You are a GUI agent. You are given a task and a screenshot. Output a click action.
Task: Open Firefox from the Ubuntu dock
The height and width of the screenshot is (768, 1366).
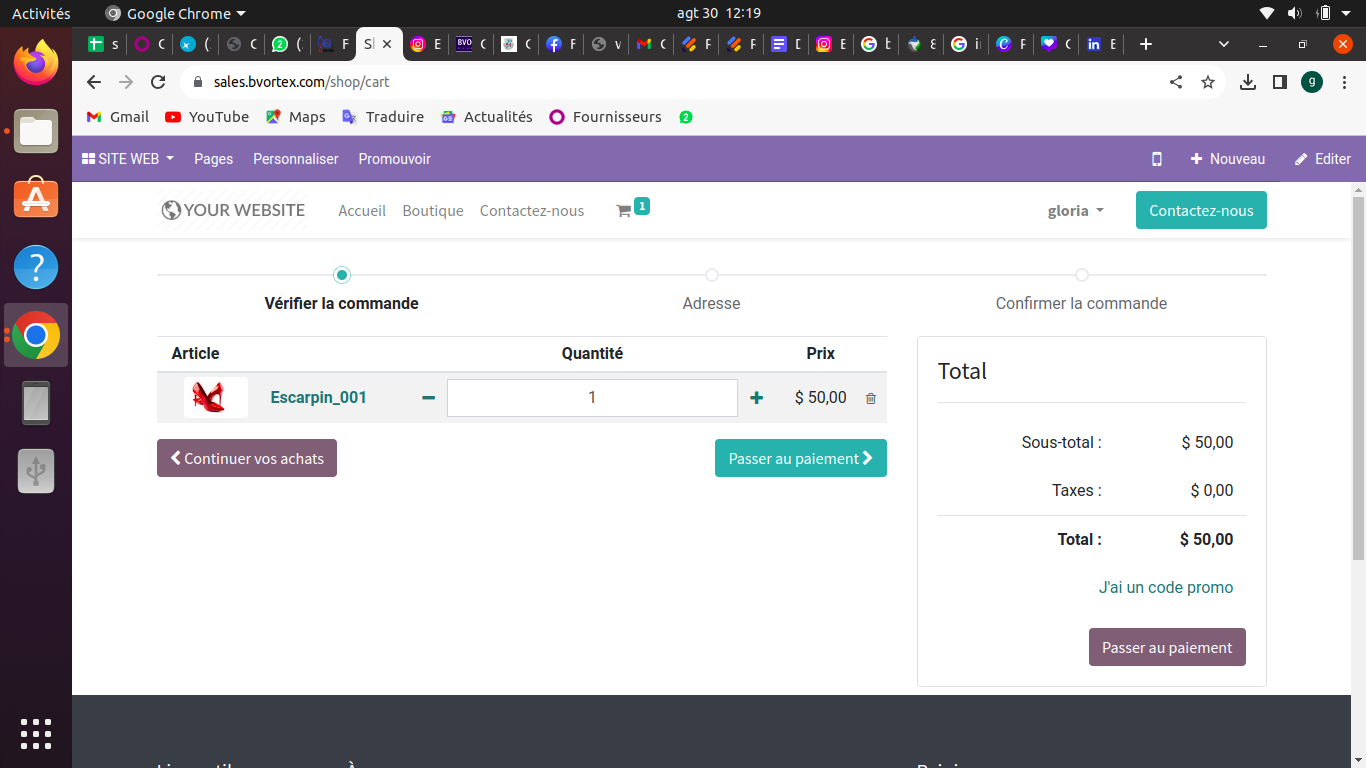[36, 63]
